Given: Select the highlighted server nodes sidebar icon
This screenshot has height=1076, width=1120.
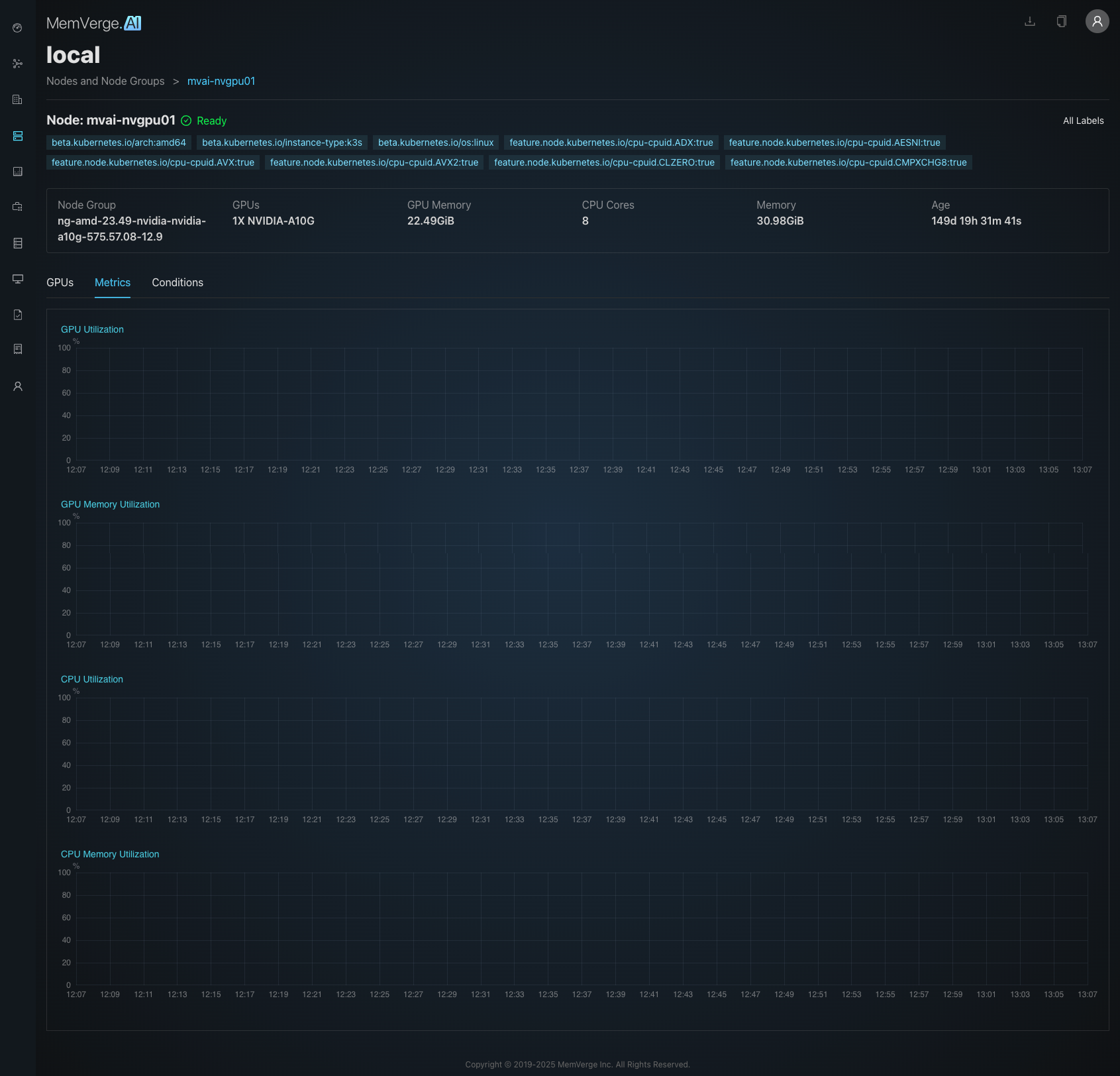Looking at the screenshot, I should pyautogui.click(x=18, y=136).
